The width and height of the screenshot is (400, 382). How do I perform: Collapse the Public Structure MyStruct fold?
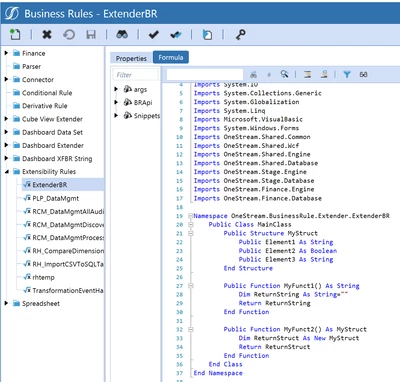pyautogui.click(x=191, y=233)
